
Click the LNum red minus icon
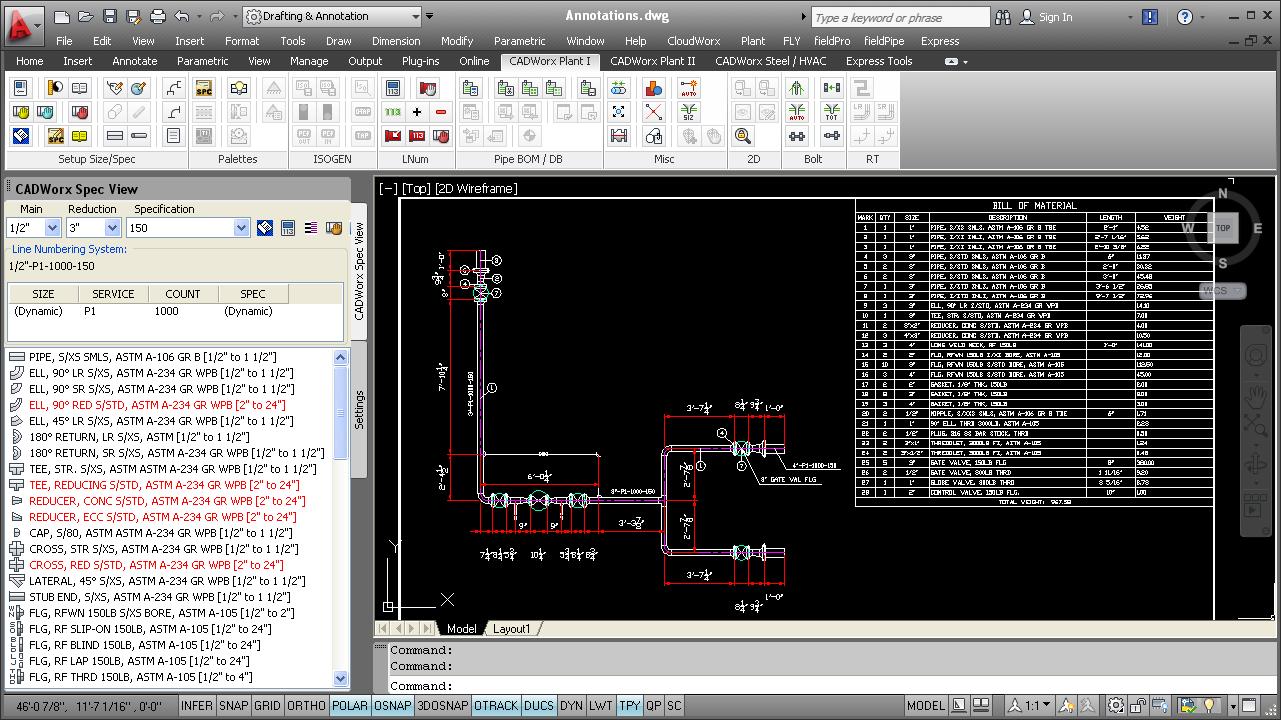[x=441, y=112]
